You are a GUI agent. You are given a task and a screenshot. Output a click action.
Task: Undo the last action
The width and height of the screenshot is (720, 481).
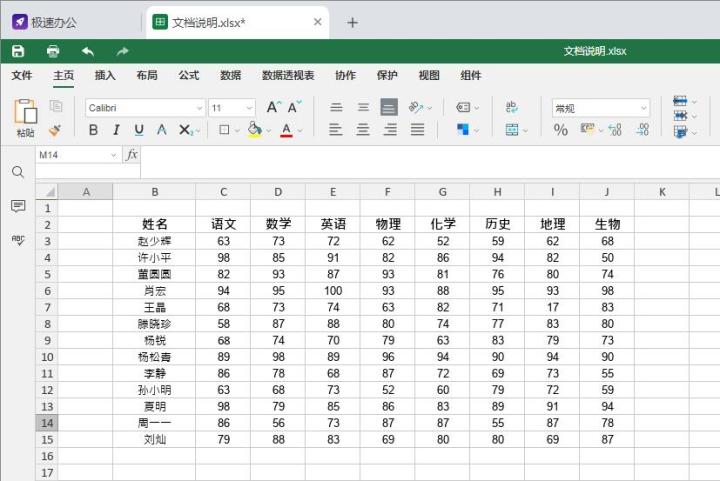coord(88,51)
